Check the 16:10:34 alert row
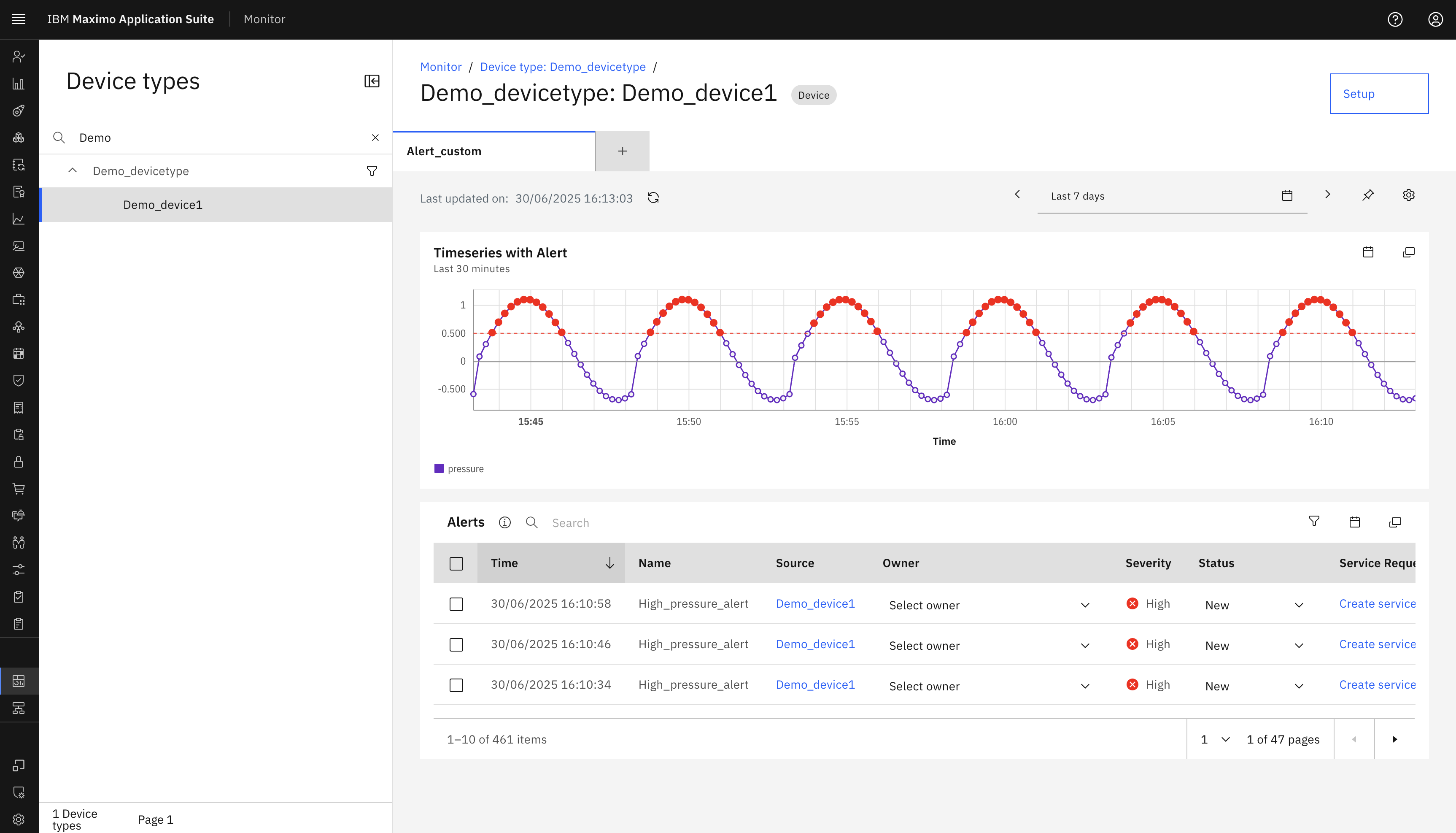This screenshot has width=1456, height=833. click(456, 685)
